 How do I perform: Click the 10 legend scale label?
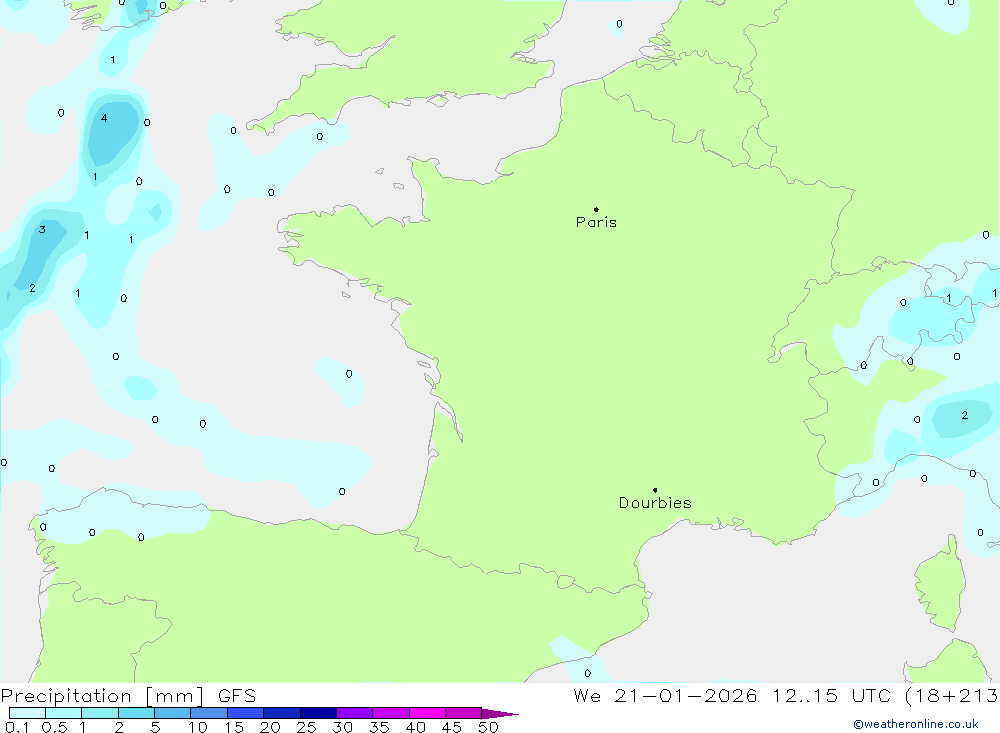pos(197,727)
